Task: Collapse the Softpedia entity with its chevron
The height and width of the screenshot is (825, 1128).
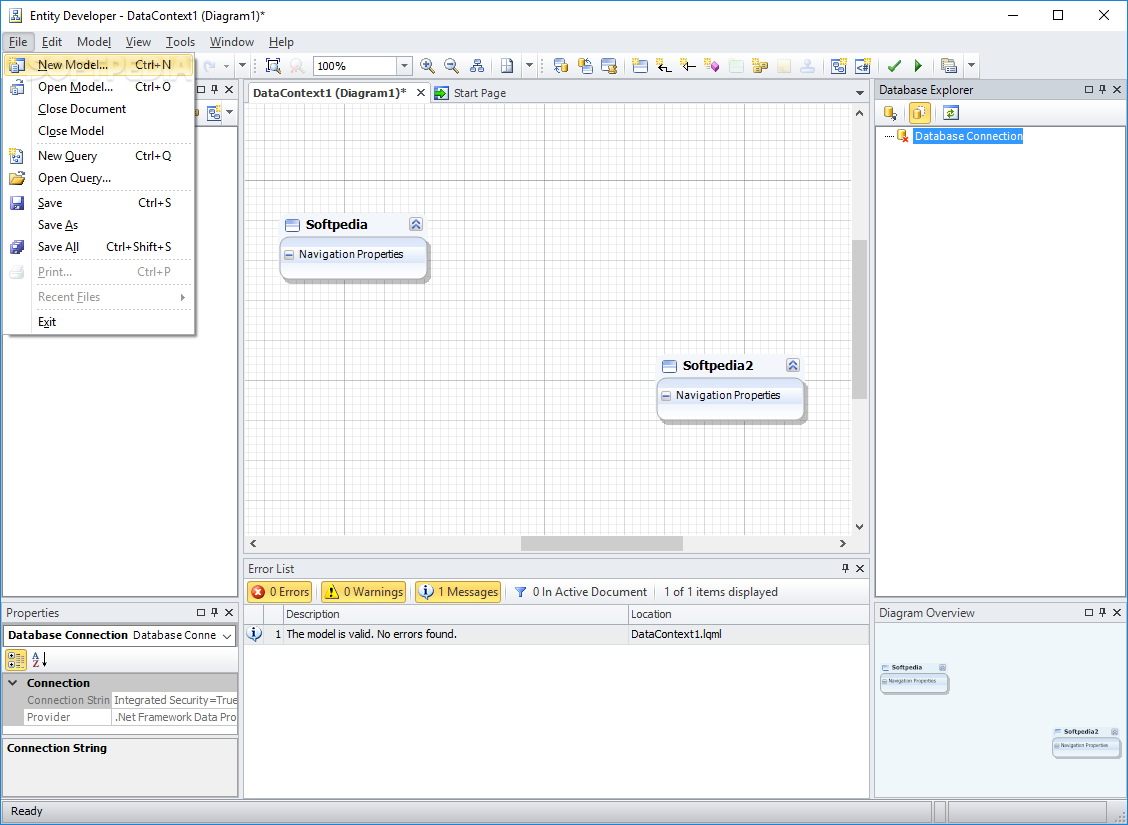Action: tap(415, 223)
